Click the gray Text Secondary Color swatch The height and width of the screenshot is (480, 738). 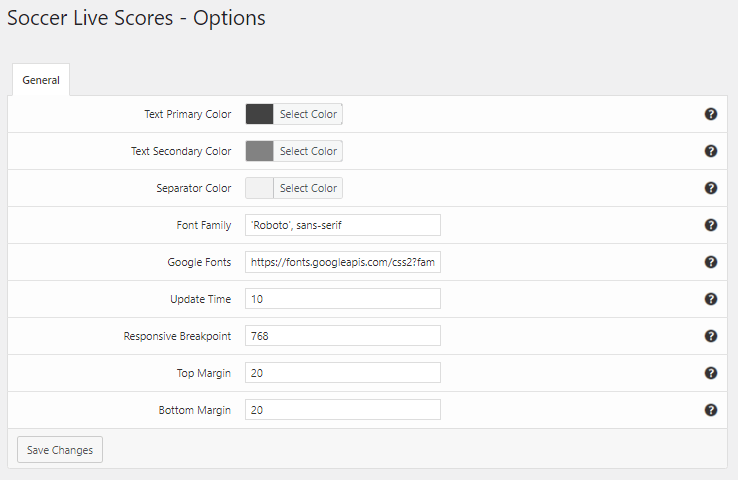(260, 151)
